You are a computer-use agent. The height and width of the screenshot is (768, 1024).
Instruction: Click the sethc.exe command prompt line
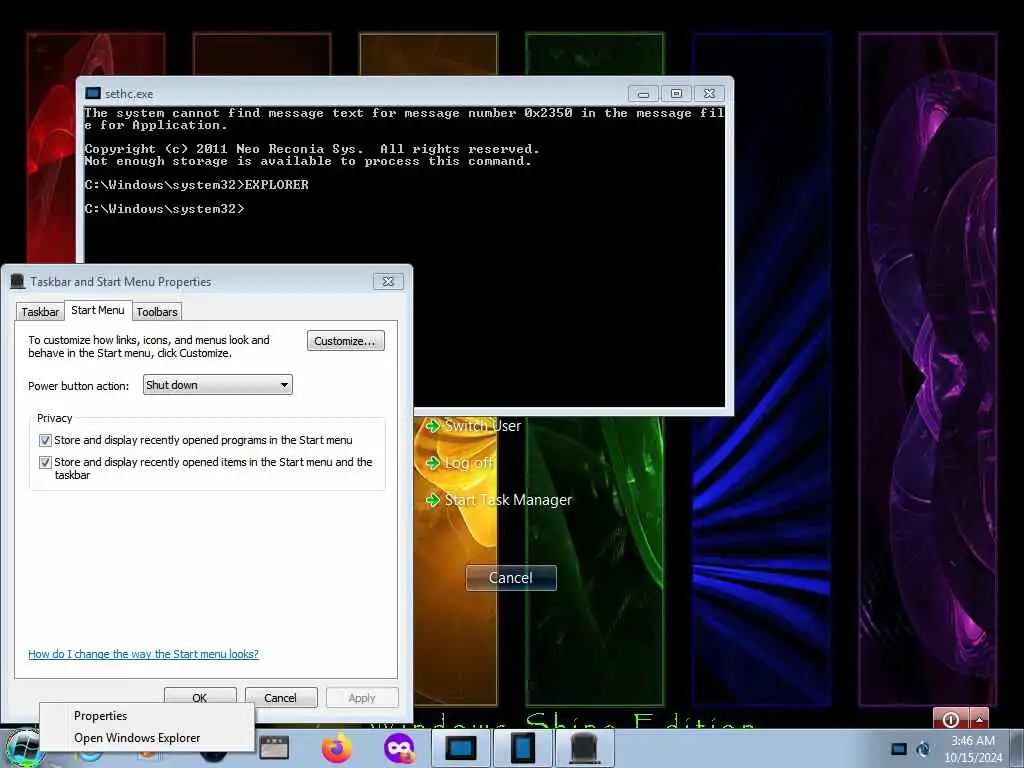click(x=164, y=209)
